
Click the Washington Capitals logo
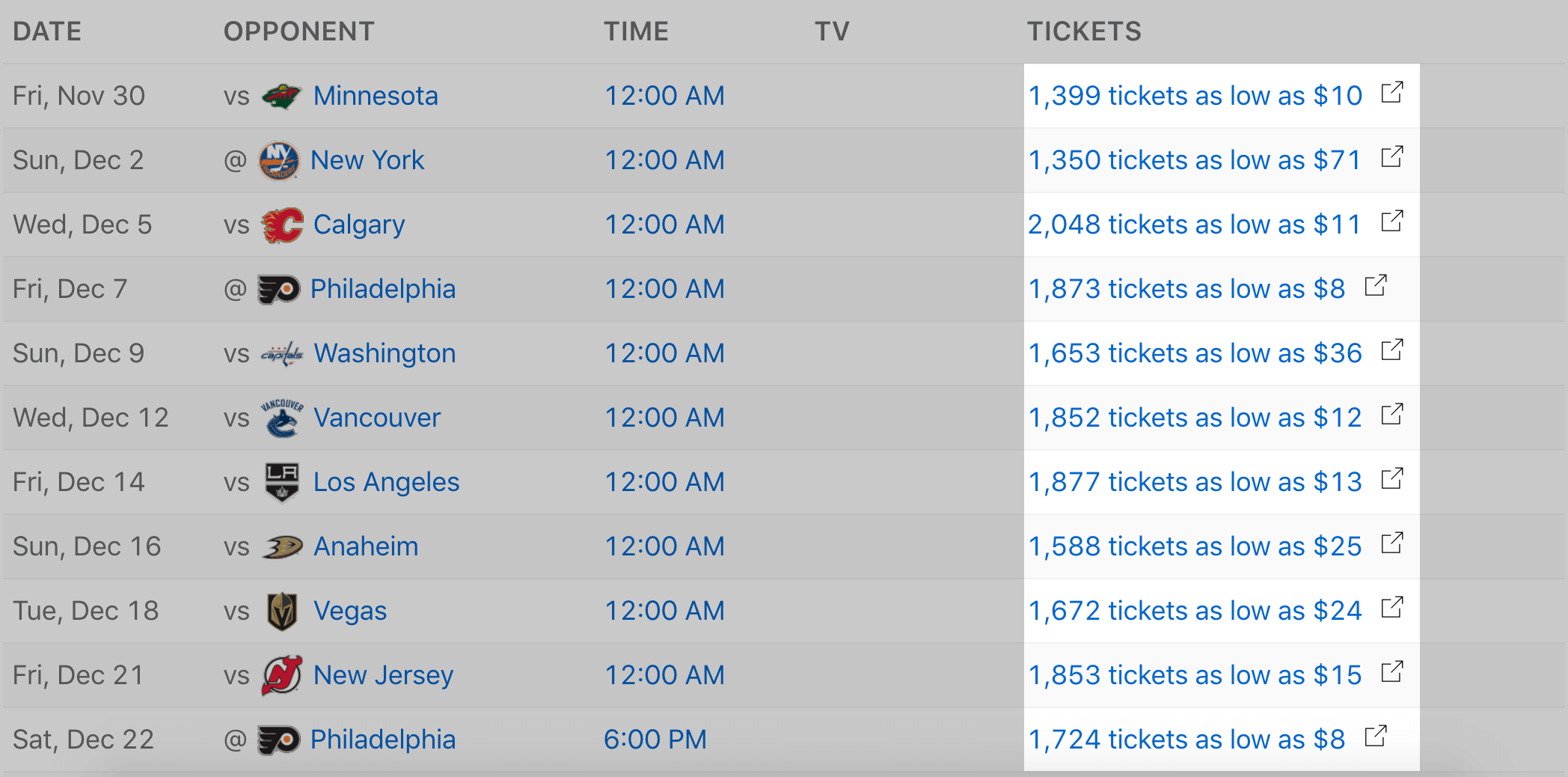(x=282, y=353)
